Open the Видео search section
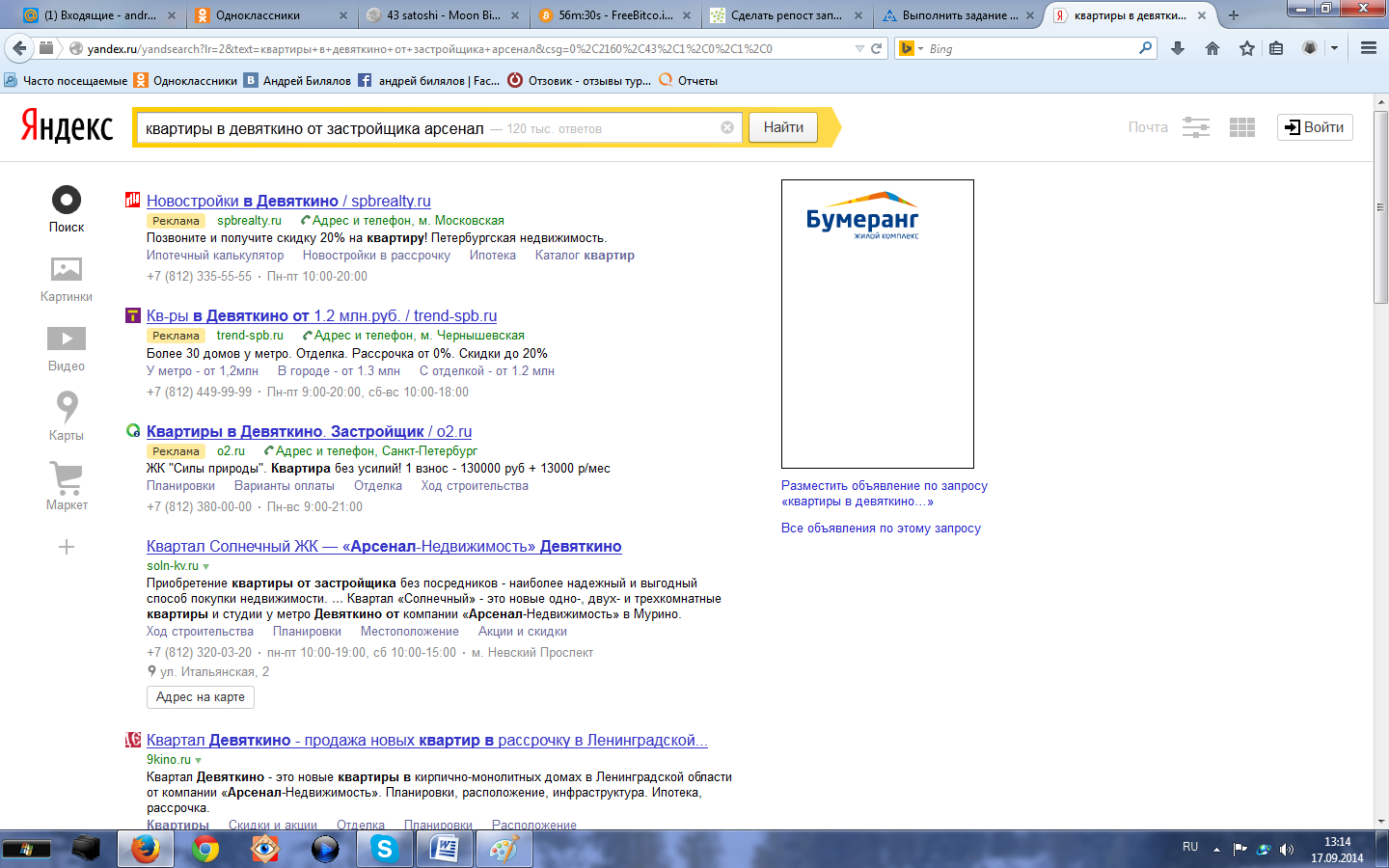Image resolution: width=1389 pixels, height=868 pixels. click(x=67, y=349)
